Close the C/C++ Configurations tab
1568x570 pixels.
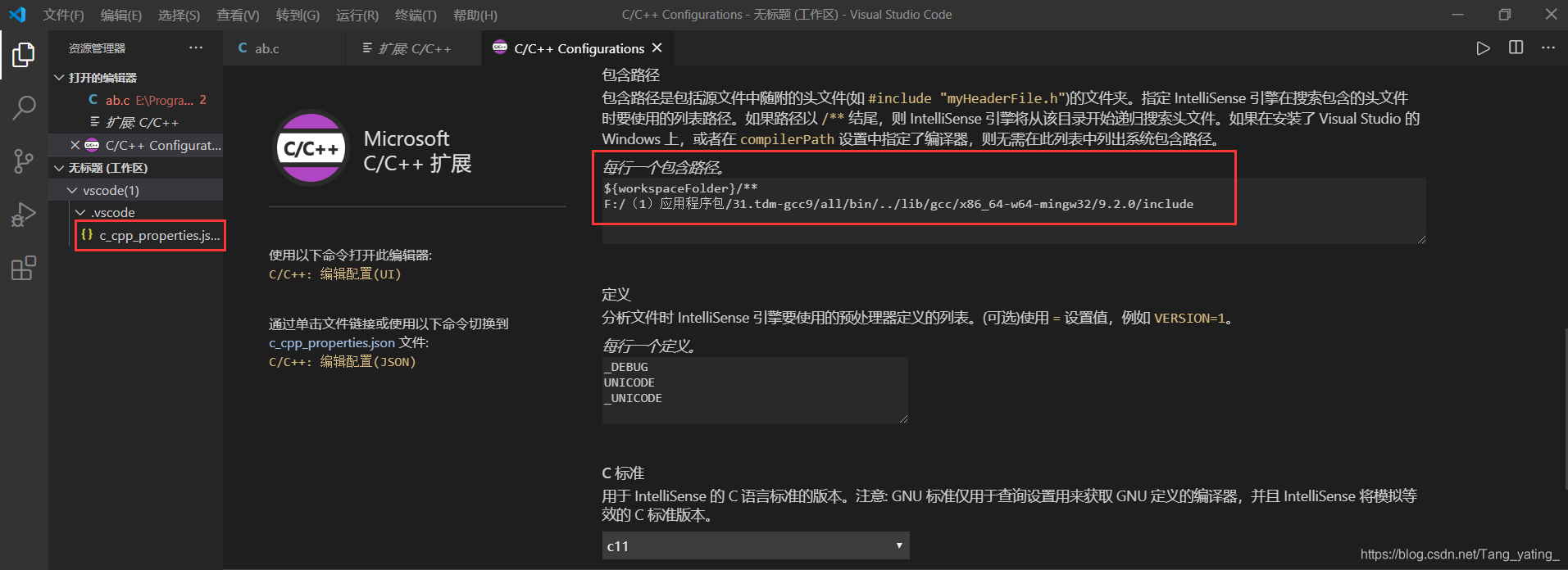[657, 48]
